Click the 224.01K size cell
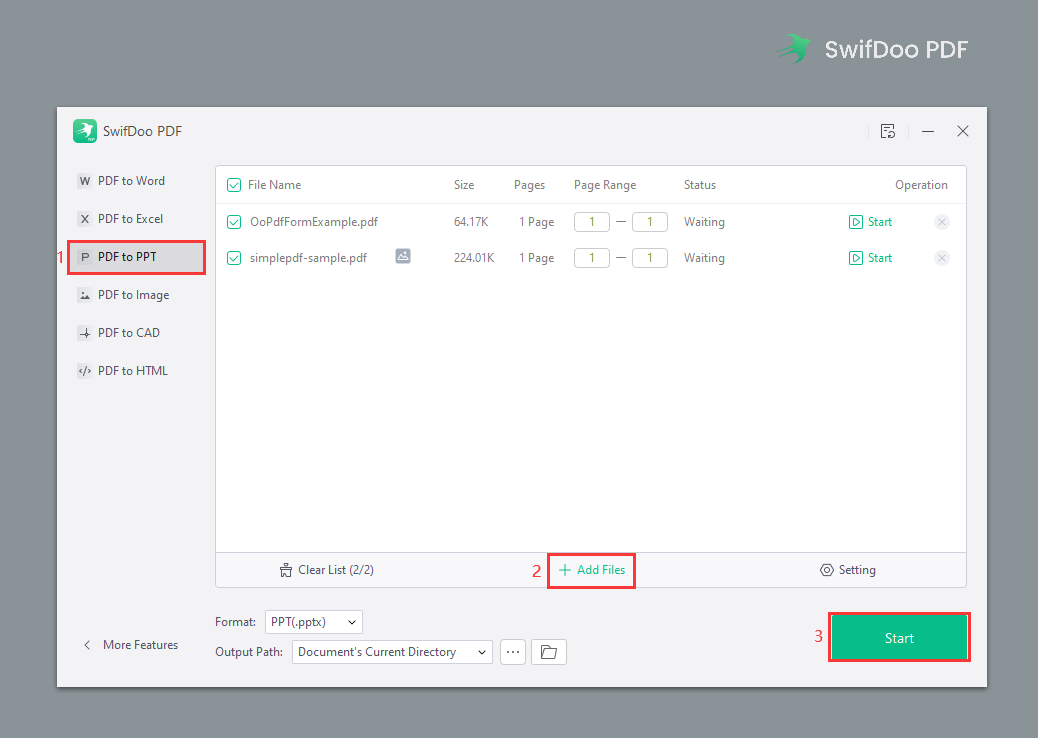 click(474, 257)
